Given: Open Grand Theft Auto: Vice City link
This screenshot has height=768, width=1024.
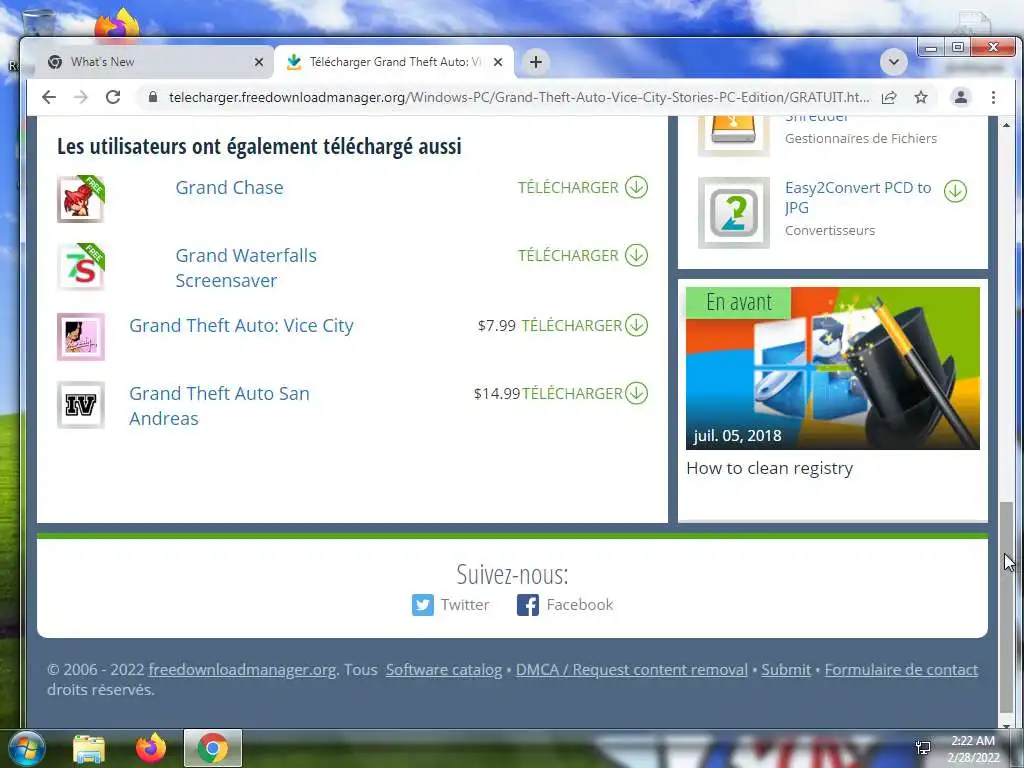Looking at the screenshot, I should [241, 325].
